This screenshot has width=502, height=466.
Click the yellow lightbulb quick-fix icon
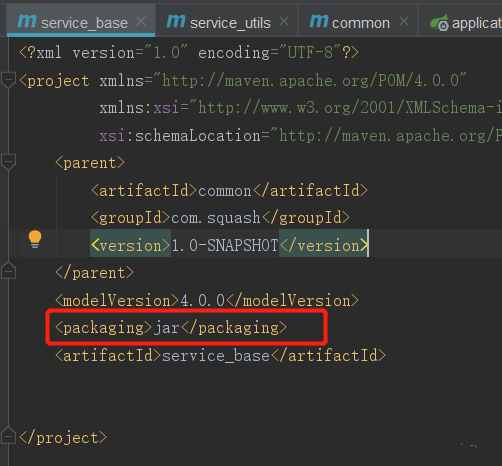[35, 239]
